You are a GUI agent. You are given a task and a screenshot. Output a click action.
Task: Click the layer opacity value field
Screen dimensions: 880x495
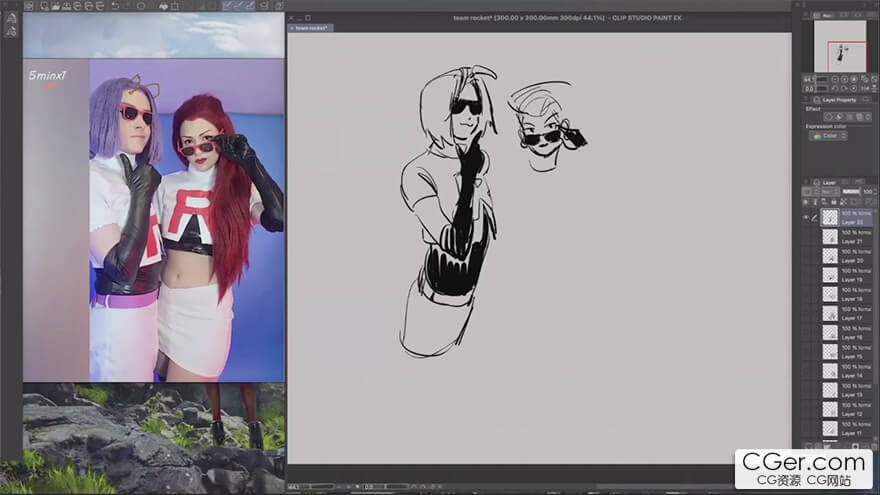click(x=868, y=191)
